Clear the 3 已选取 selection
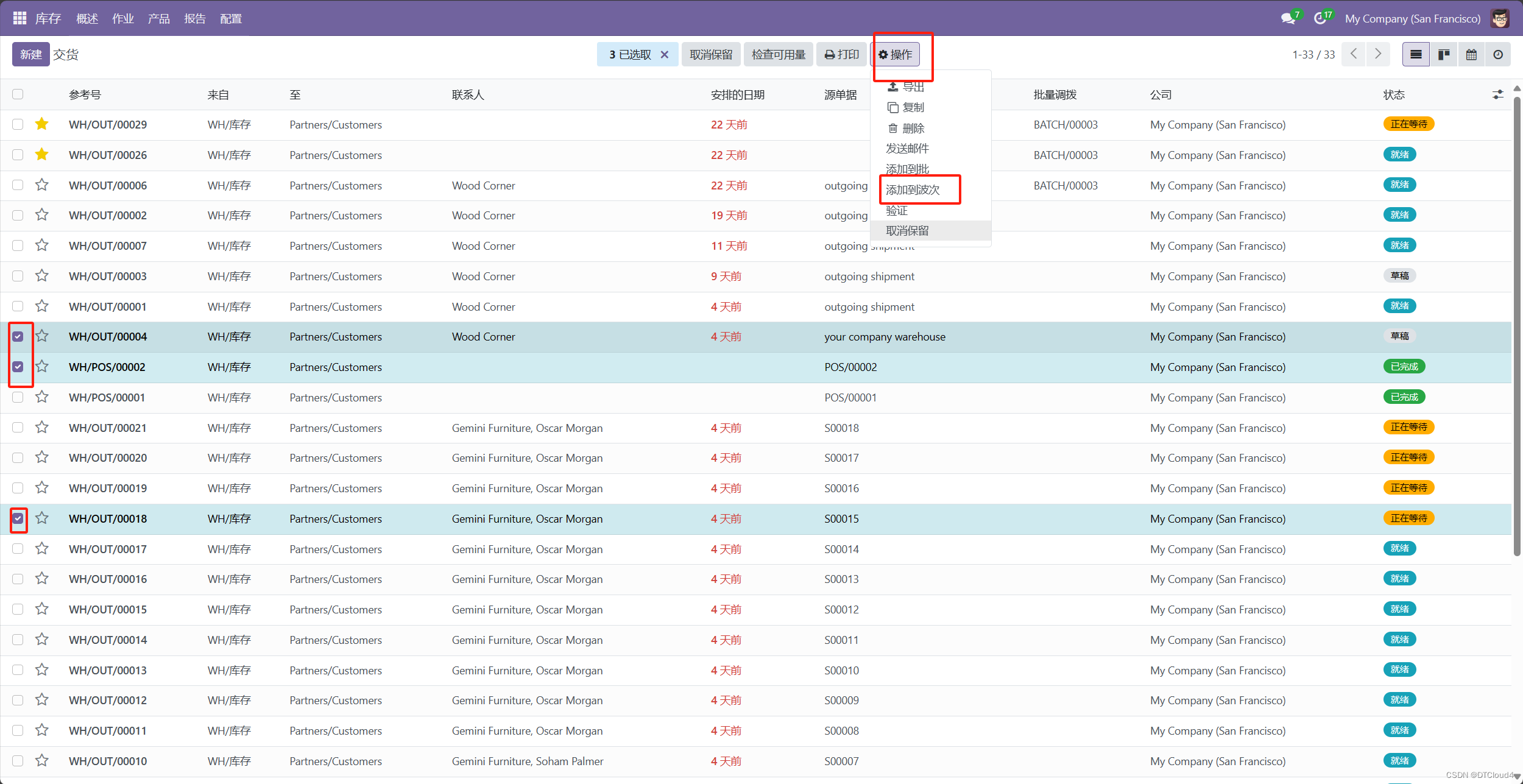1523x784 pixels. (665, 55)
